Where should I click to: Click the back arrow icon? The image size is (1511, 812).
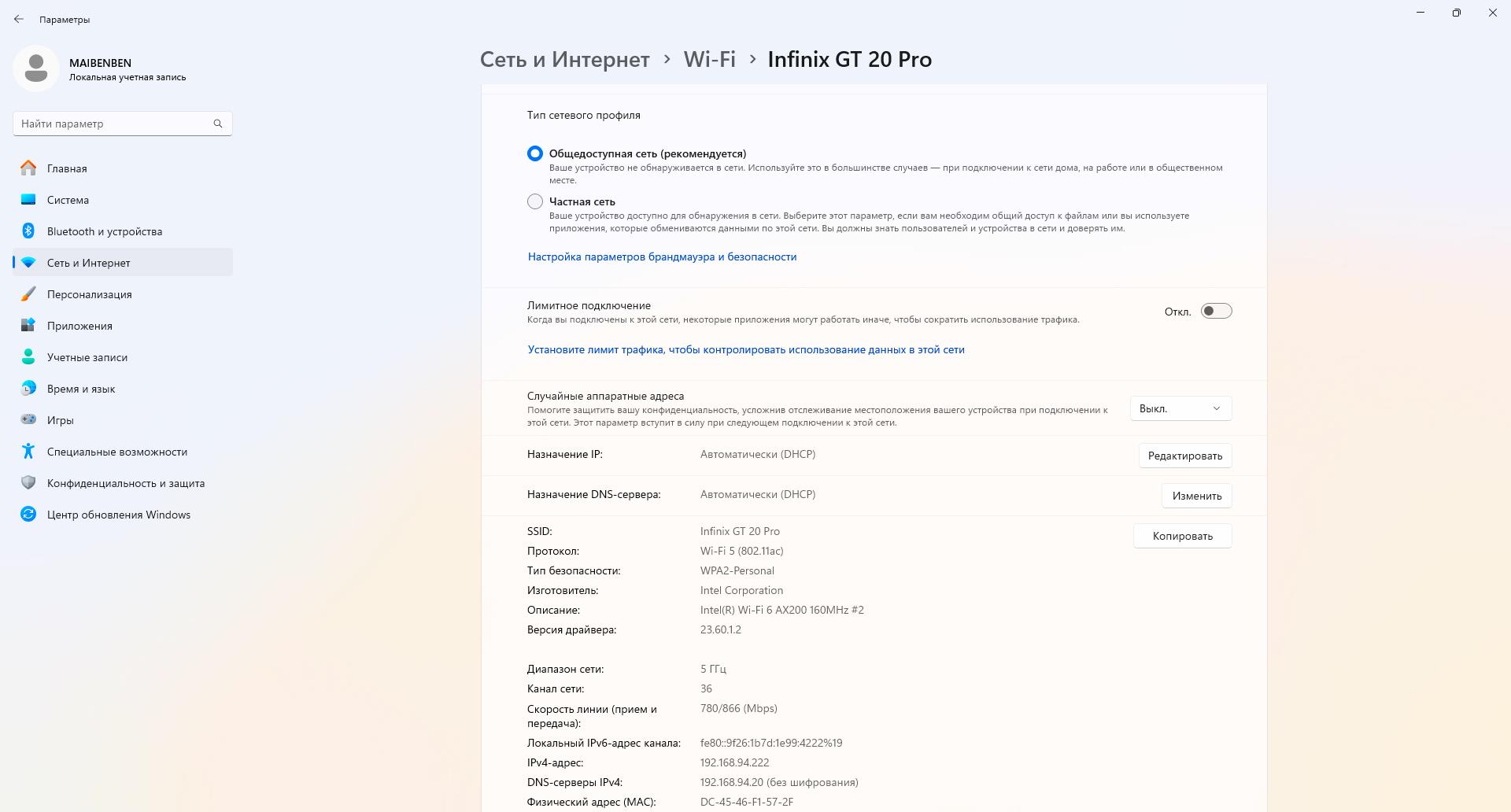coord(19,19)
